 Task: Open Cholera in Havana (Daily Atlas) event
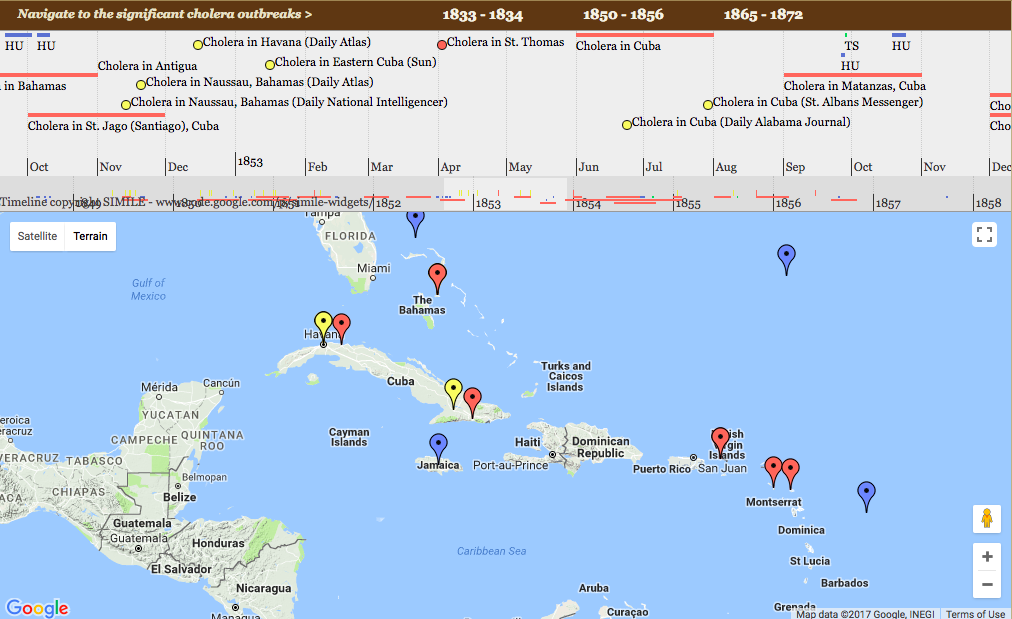(286, 43)
